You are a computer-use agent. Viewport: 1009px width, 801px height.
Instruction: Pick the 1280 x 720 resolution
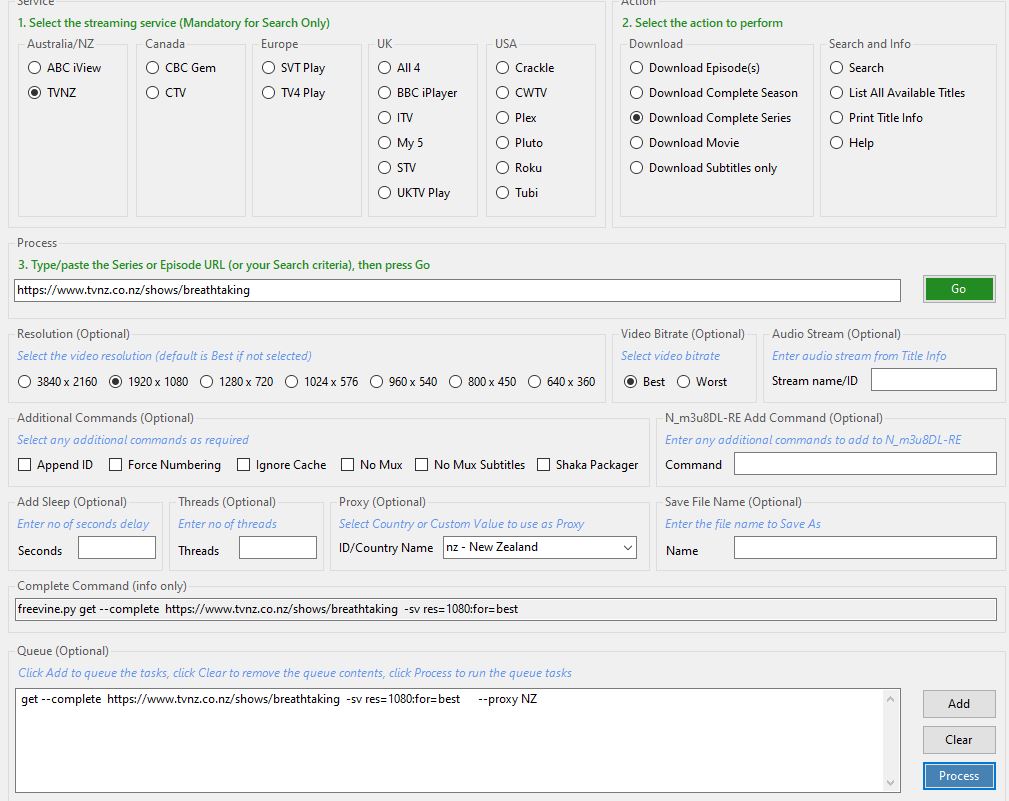(207, 382)
